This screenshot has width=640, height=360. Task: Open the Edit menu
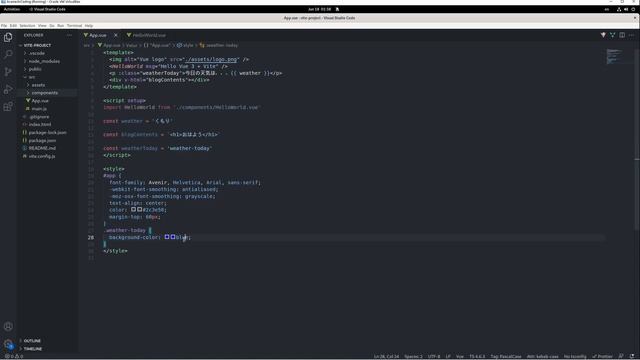(x=13, y=26)
